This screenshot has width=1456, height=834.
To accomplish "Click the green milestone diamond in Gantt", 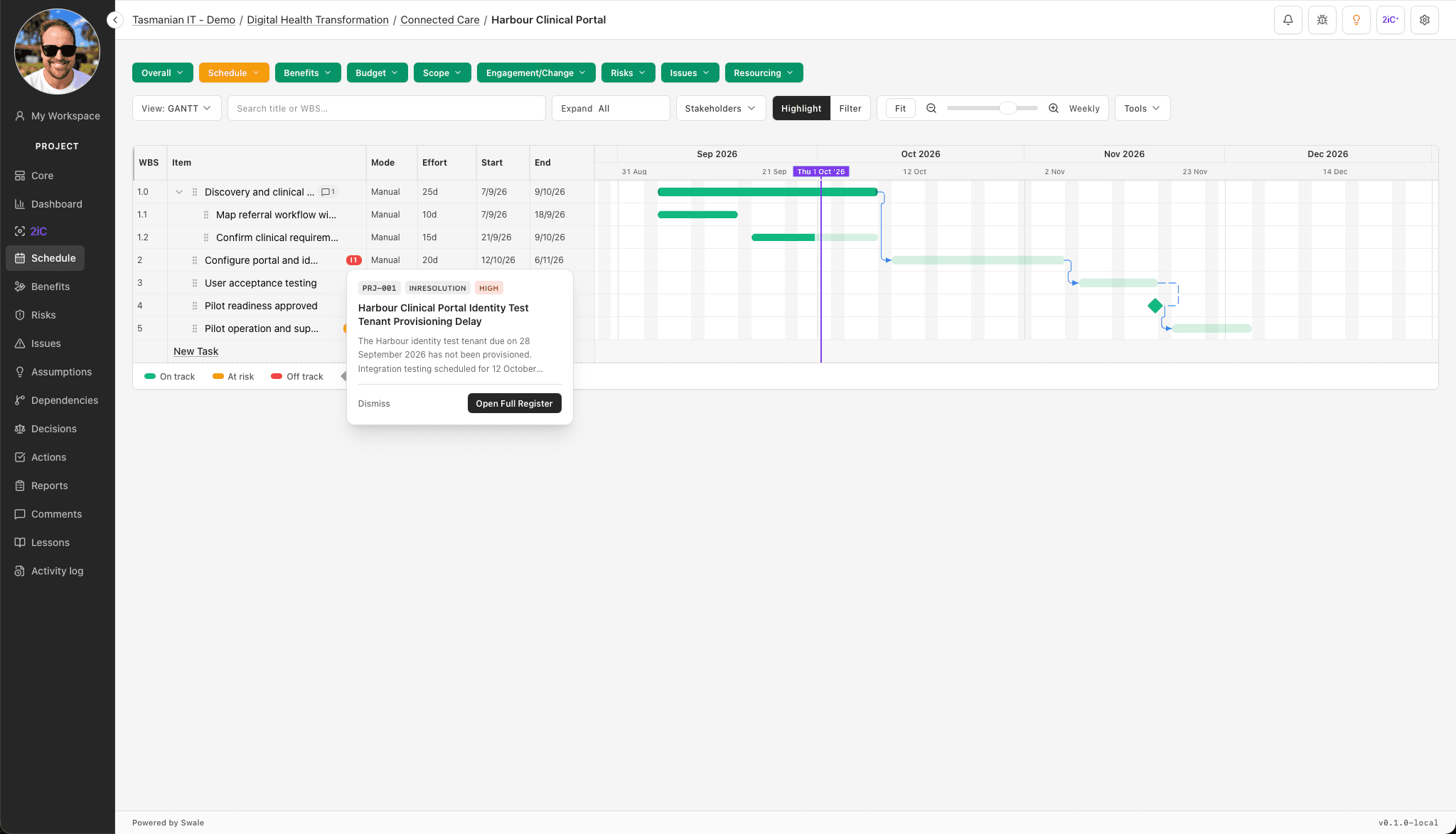I will (x=1155, y=306).
